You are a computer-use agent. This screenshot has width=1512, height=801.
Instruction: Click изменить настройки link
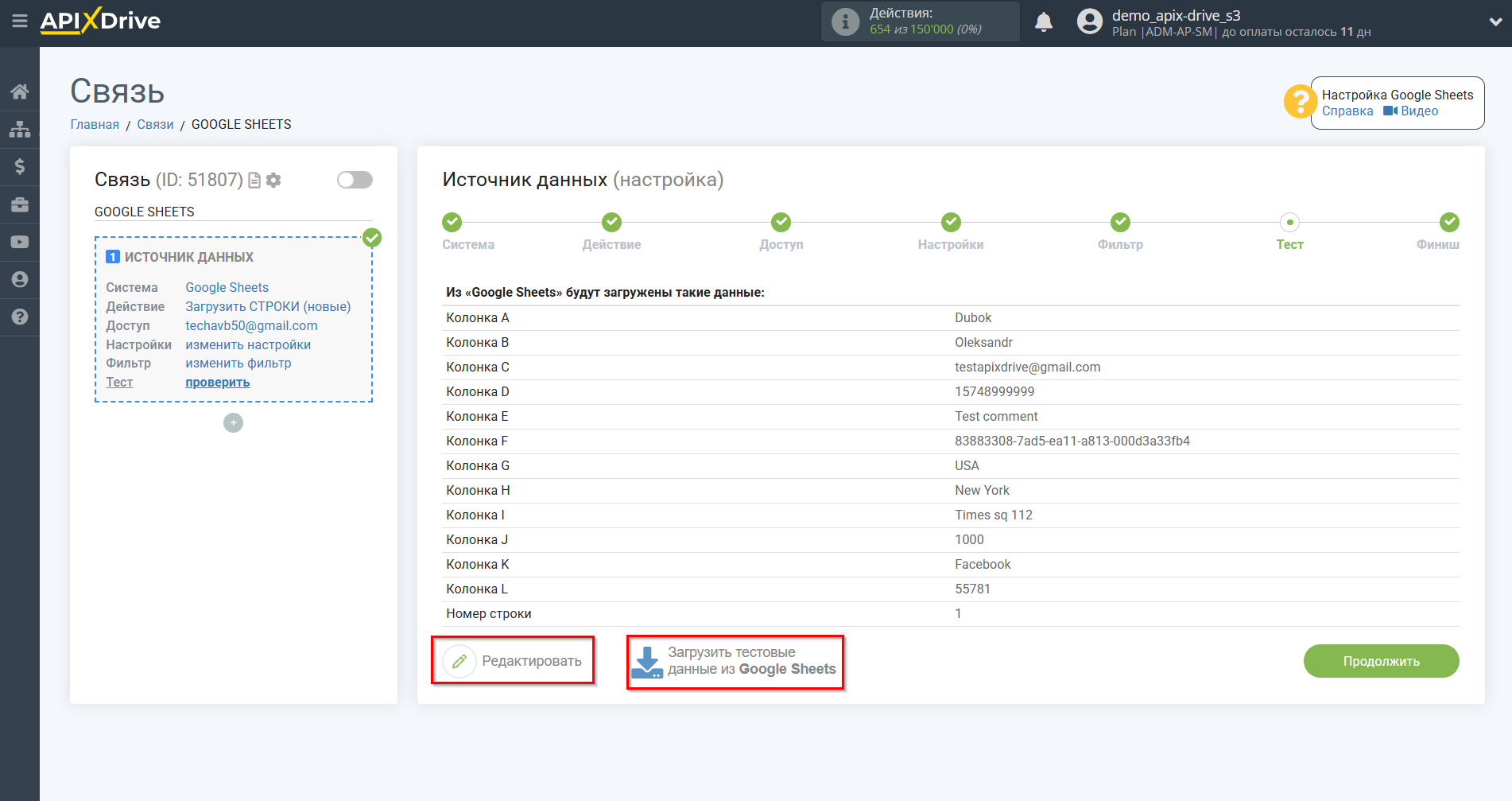click(x=248, y=345)
